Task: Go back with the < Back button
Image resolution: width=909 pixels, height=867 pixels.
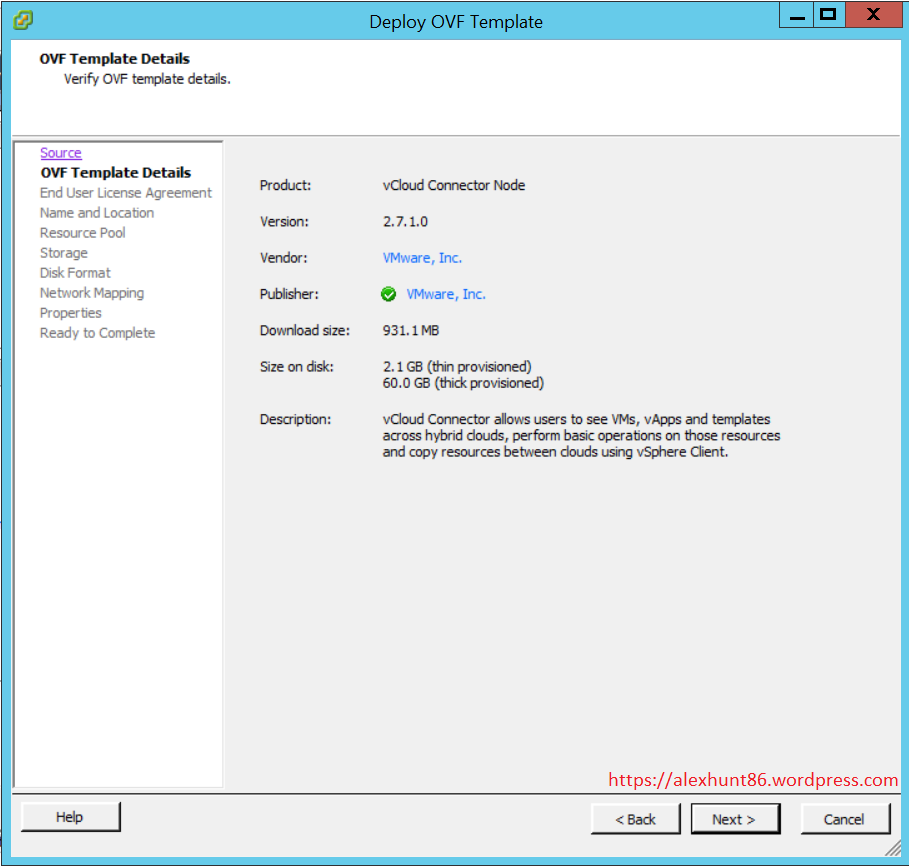Action: 635,819
